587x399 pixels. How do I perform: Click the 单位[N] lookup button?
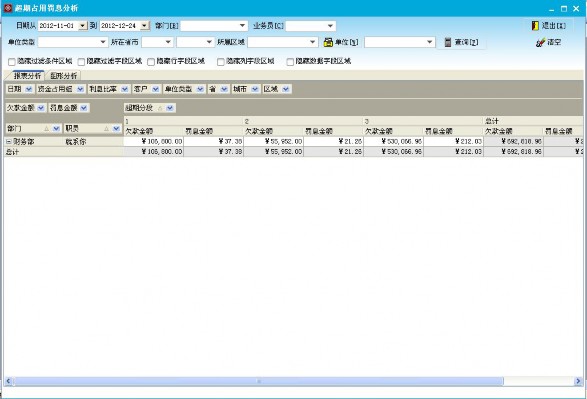pos(341,42)
